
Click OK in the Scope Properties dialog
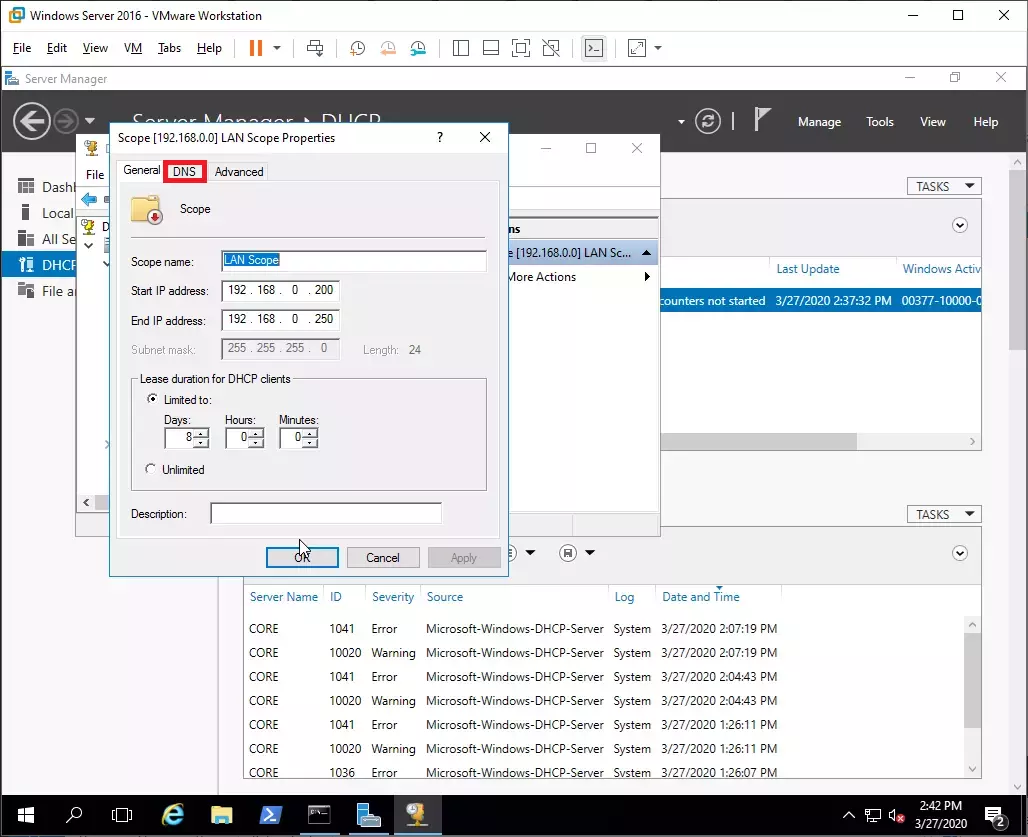coord(302,558)
